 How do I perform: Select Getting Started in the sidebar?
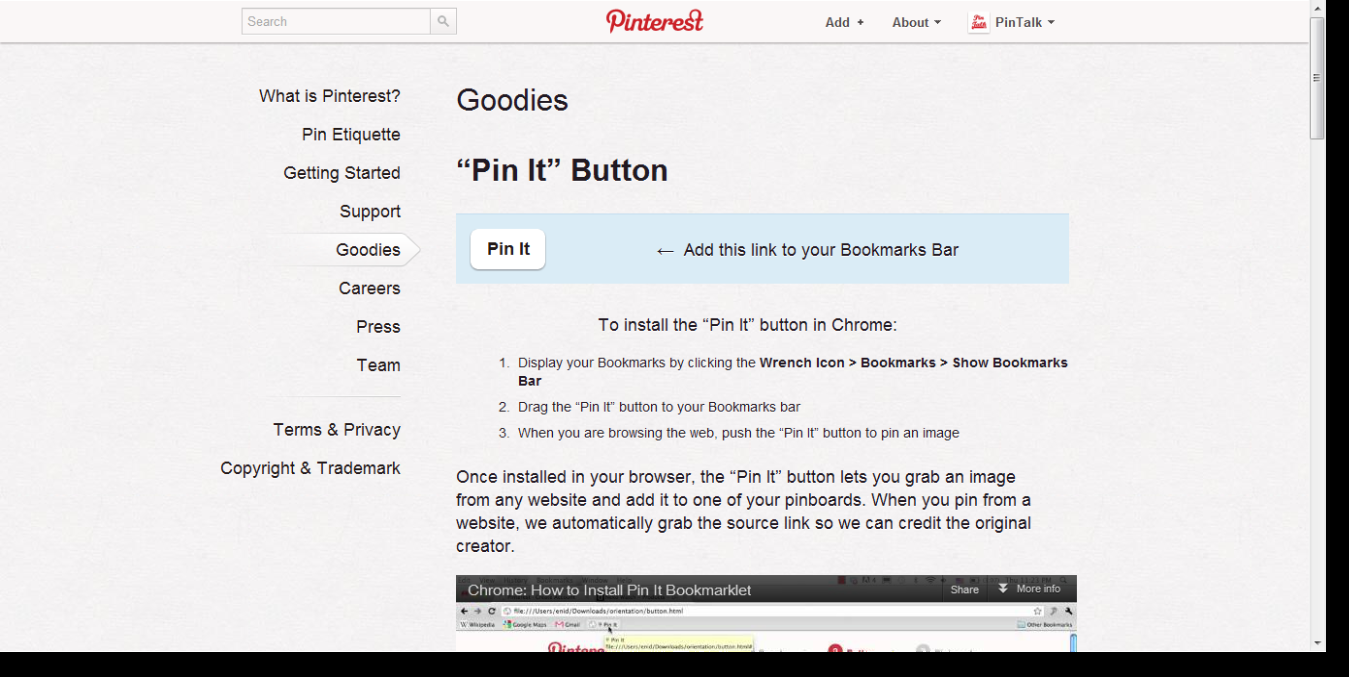click(342, 172)
